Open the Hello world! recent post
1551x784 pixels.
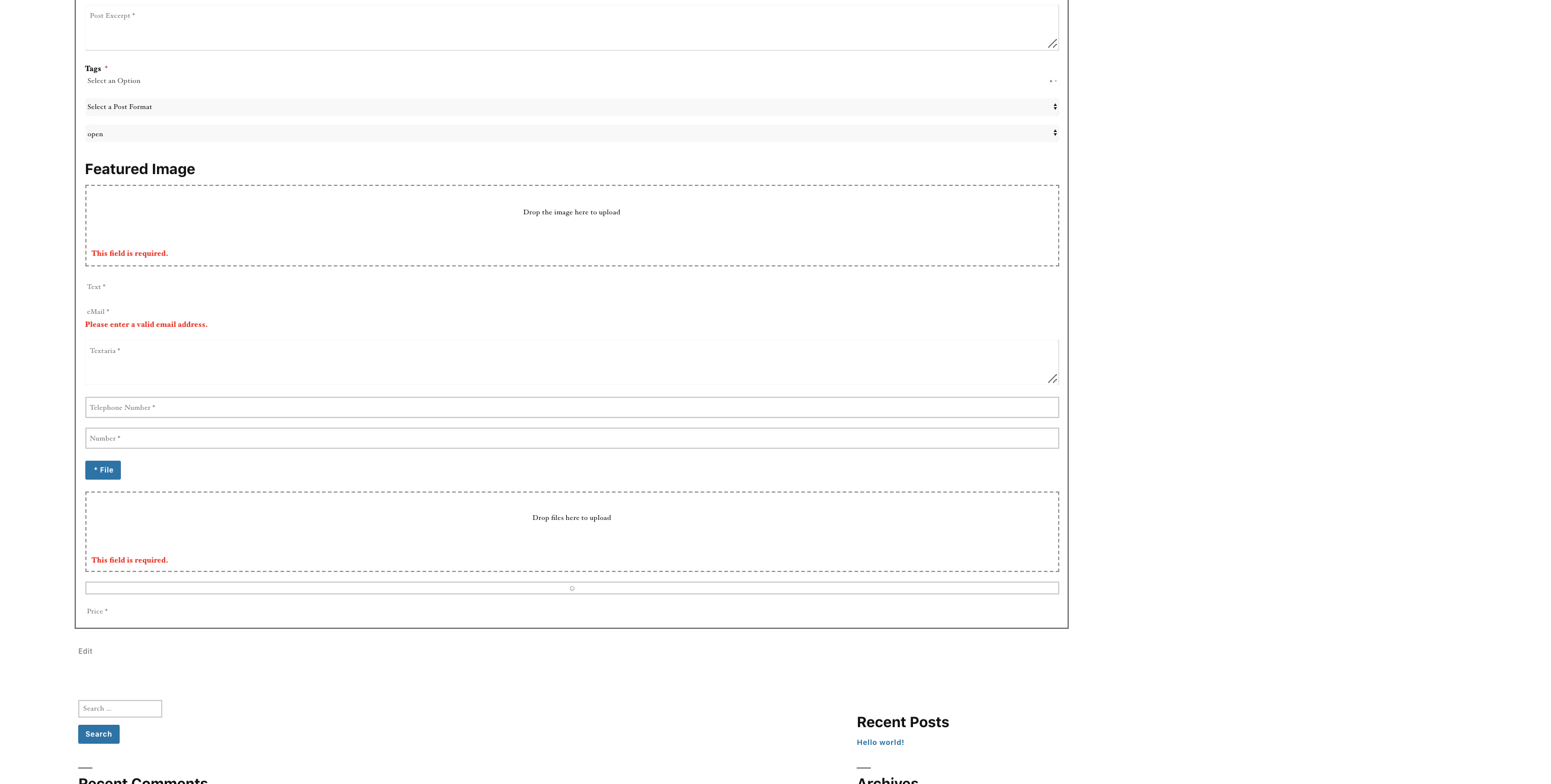pos(880,742)
